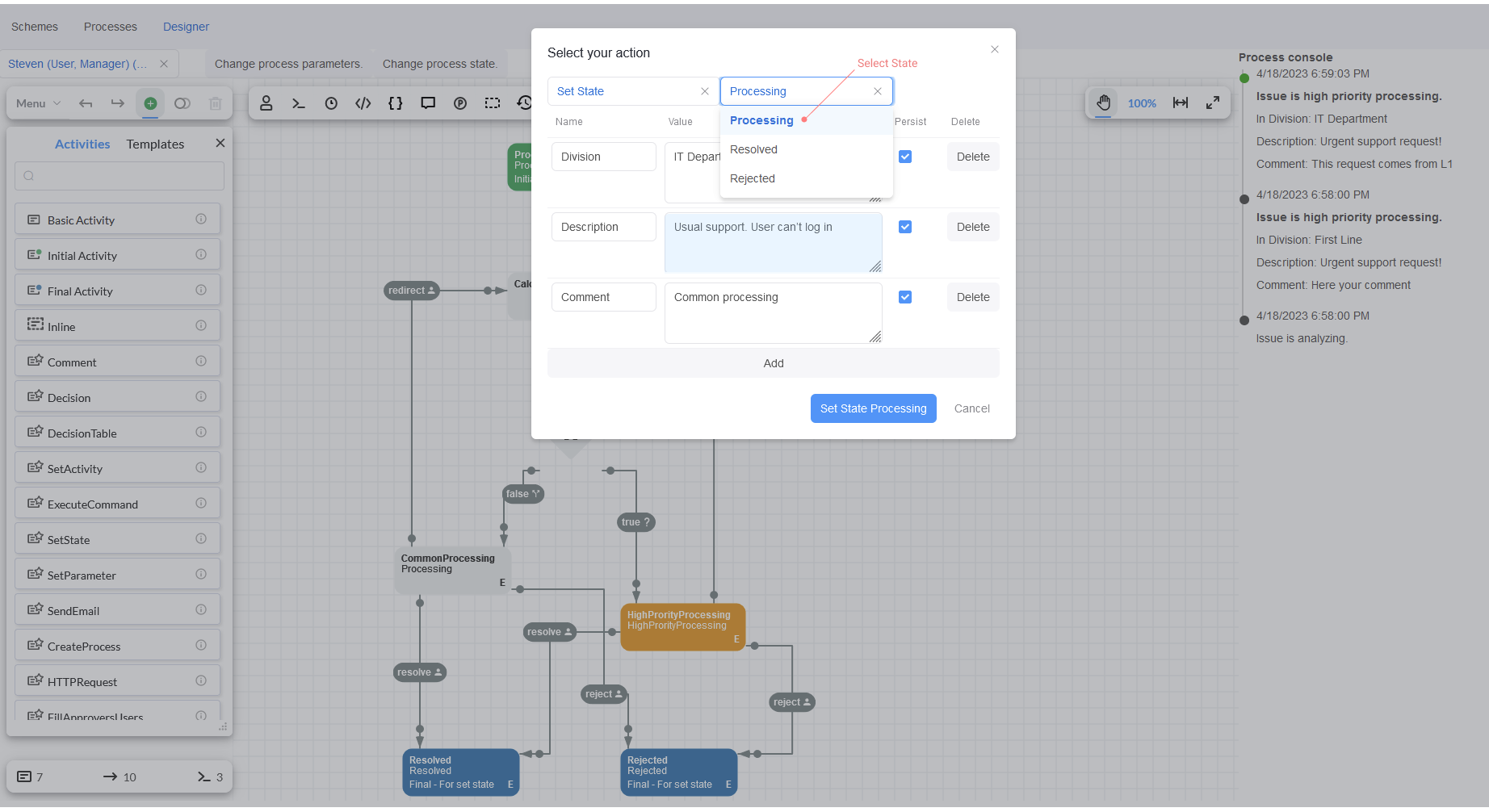Screen dimensions: 1489x812
Task: Open the code actions icon
Action: point(363,103)
